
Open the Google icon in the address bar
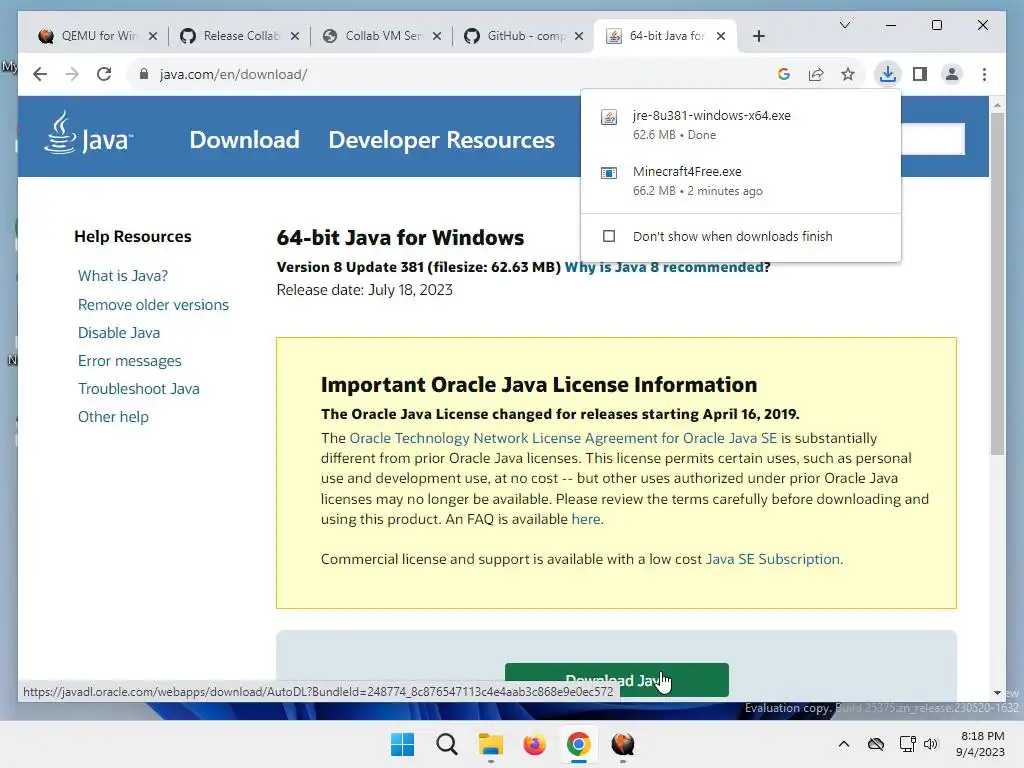click(784, 74)
